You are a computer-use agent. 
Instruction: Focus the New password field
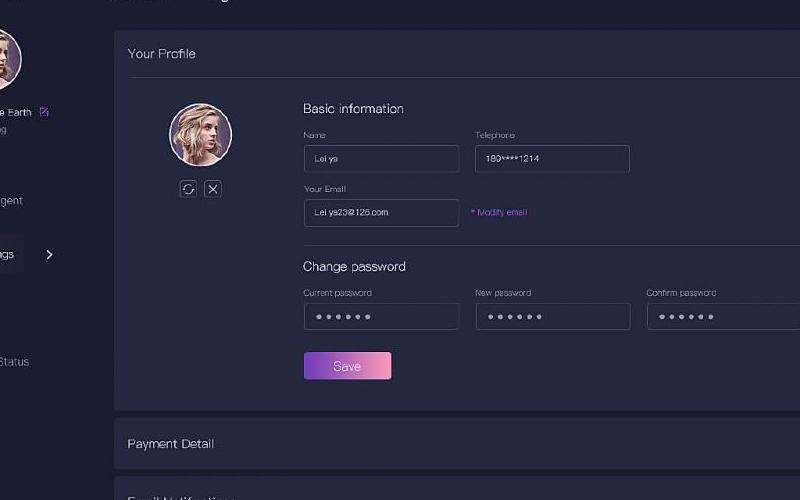552,317
